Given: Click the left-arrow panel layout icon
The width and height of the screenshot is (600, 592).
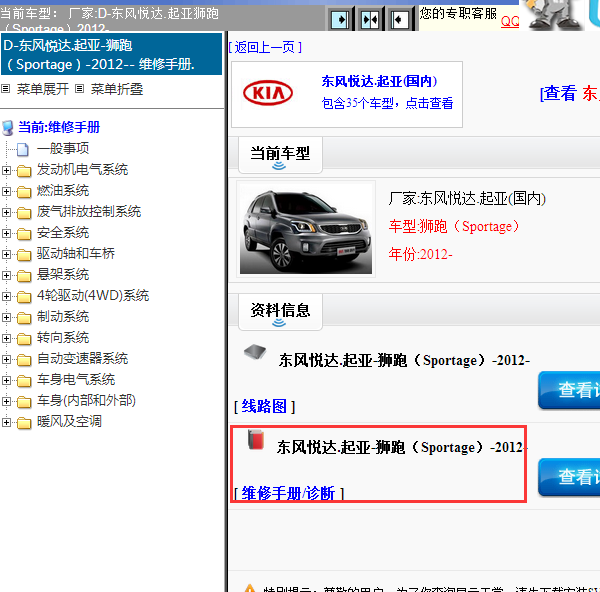Looking at the screenshot, I should [x=400, y=19].
